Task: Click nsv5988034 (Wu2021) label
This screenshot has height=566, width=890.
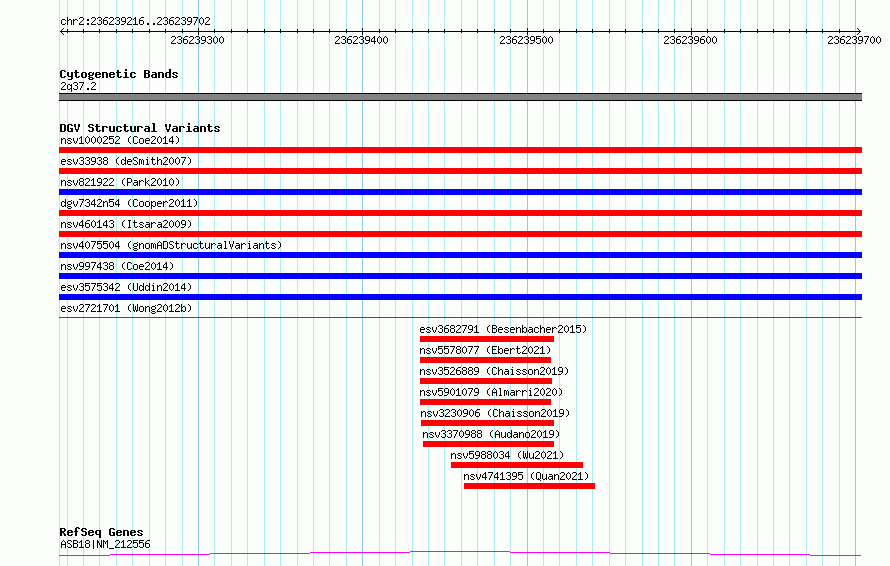Action: 507,455
